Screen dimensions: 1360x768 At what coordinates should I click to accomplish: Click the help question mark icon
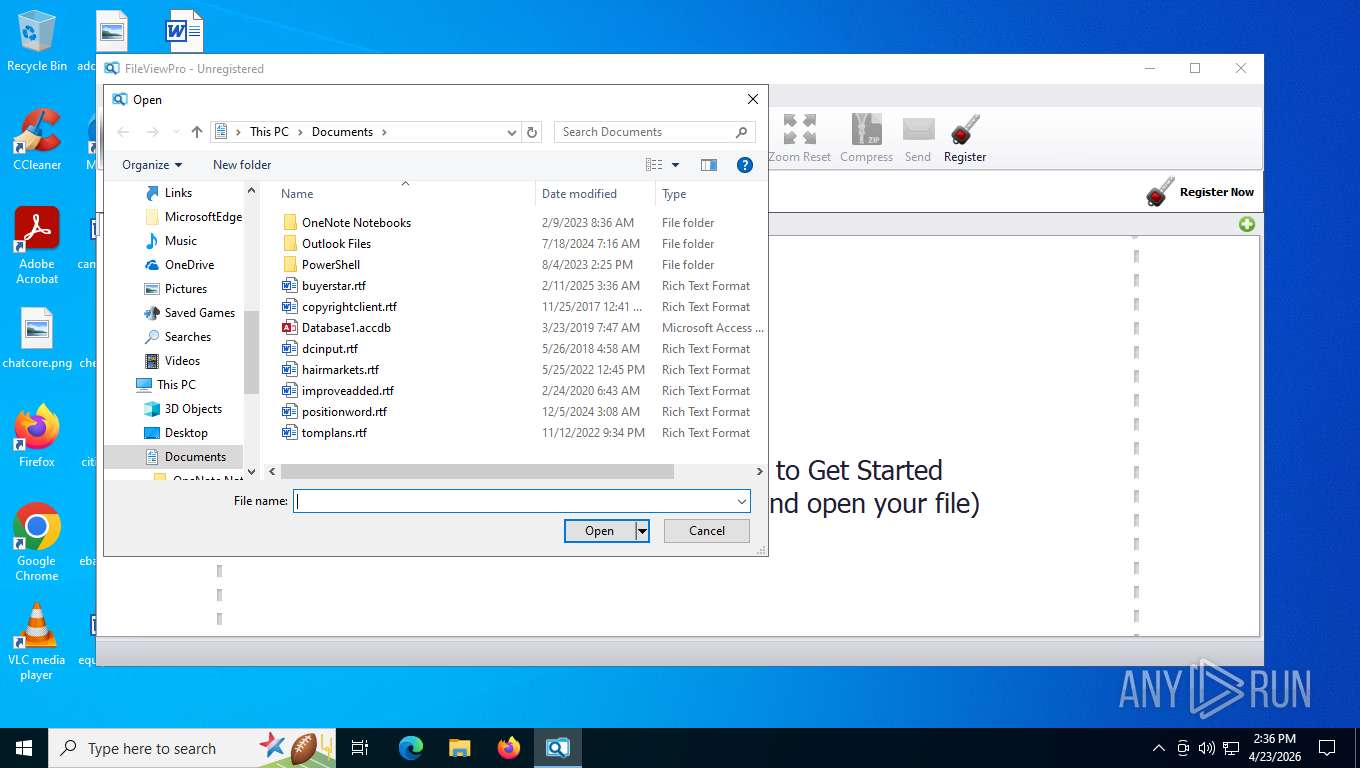click(x=744, y=165)
